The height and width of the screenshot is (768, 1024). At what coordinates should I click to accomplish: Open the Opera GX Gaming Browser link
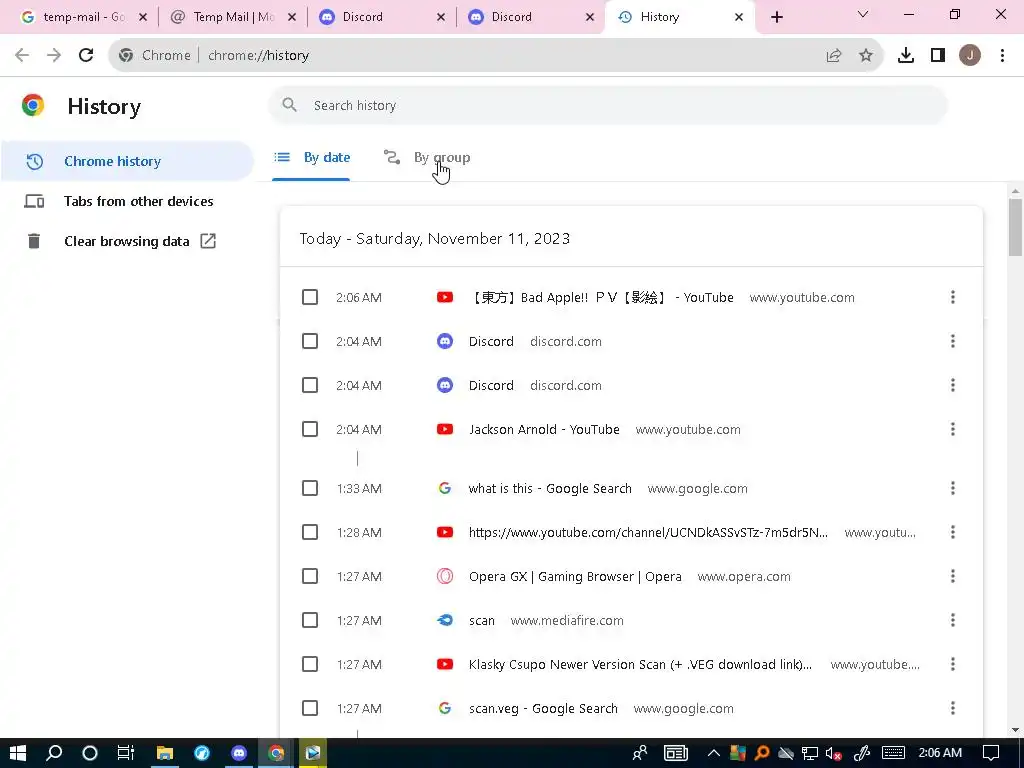pyautogui.click(x=575, y=576)
